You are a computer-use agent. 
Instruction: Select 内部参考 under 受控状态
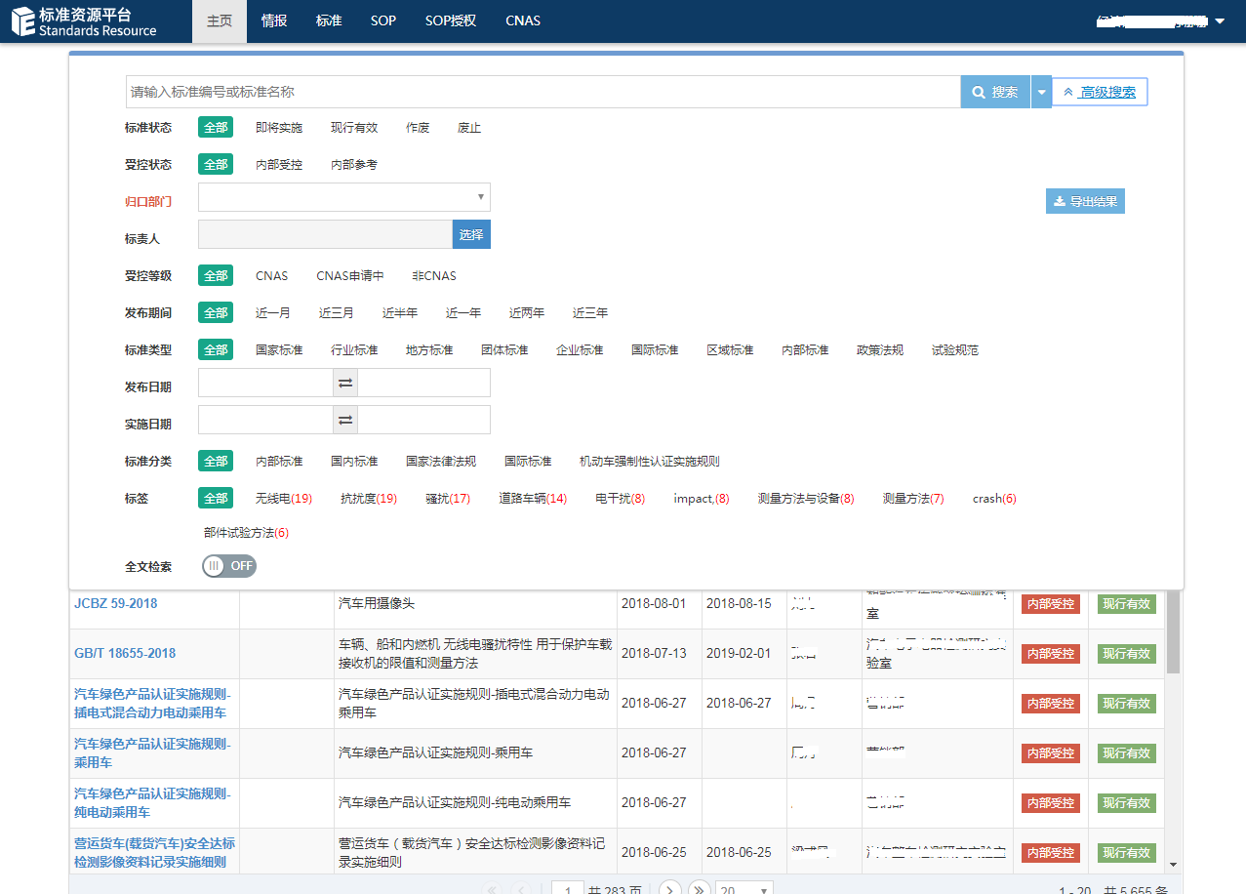[354, 164]
